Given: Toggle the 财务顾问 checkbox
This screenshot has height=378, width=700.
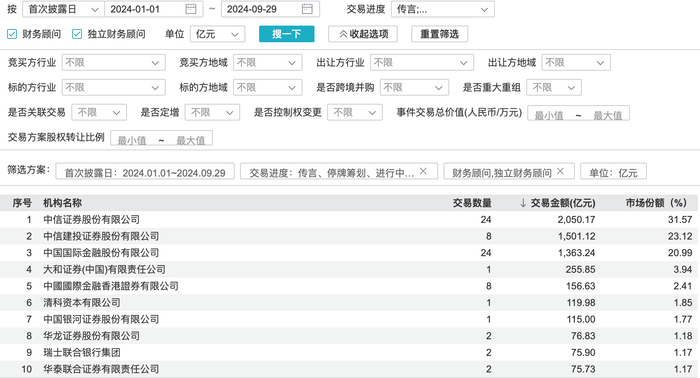Looking at the screenshot, I should click(x=12, y=34).
